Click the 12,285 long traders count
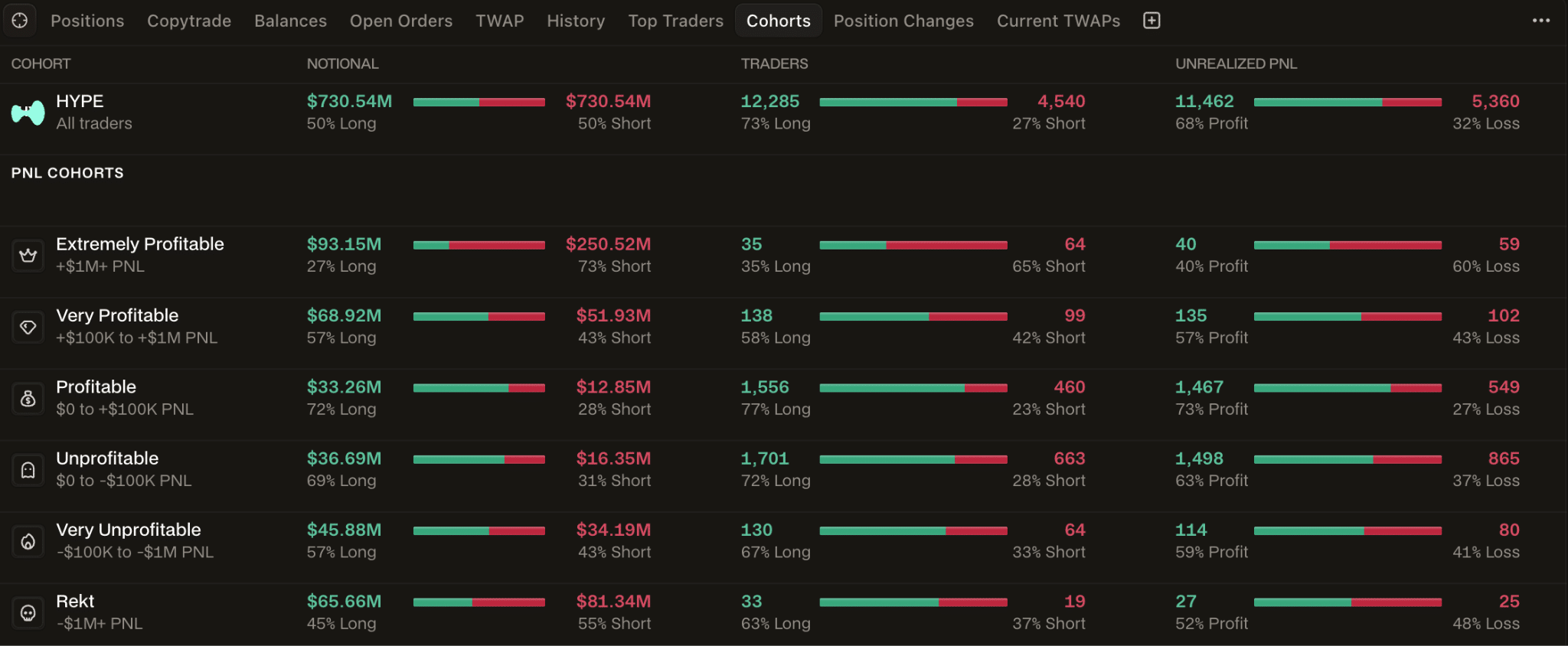 (x=770, y=101)
